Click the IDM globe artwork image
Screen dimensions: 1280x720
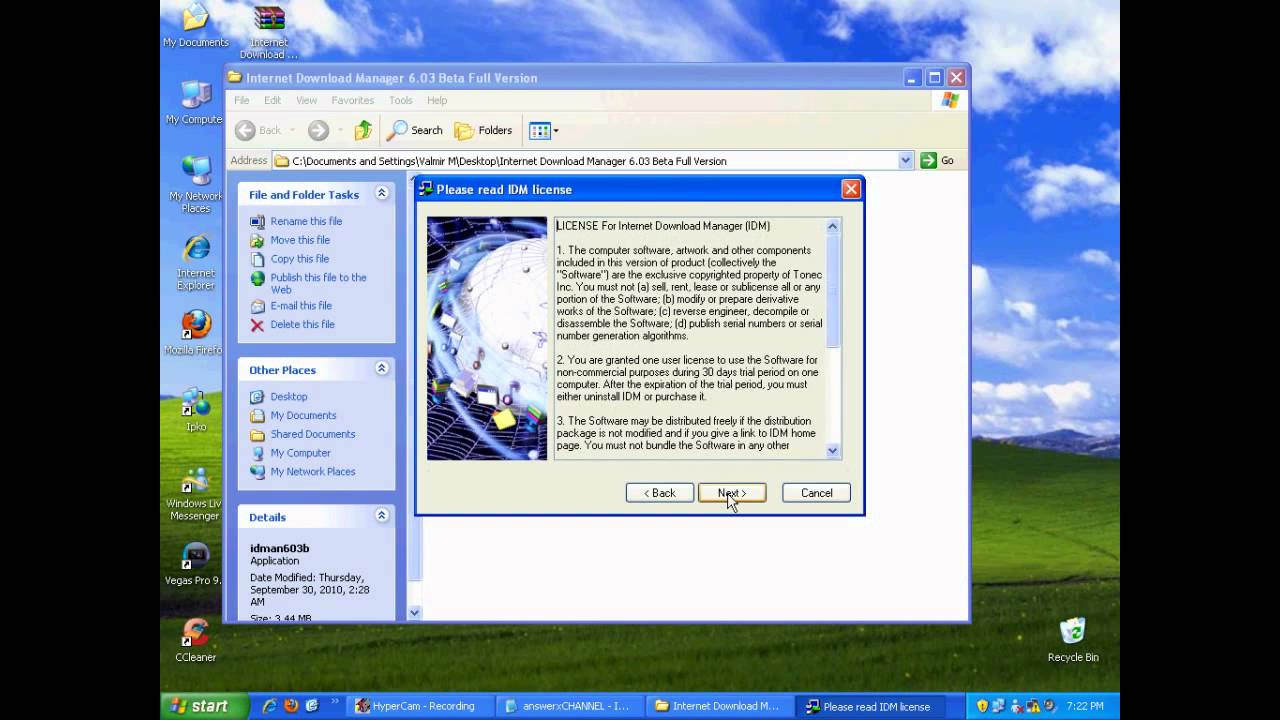[x=487, y=338]
